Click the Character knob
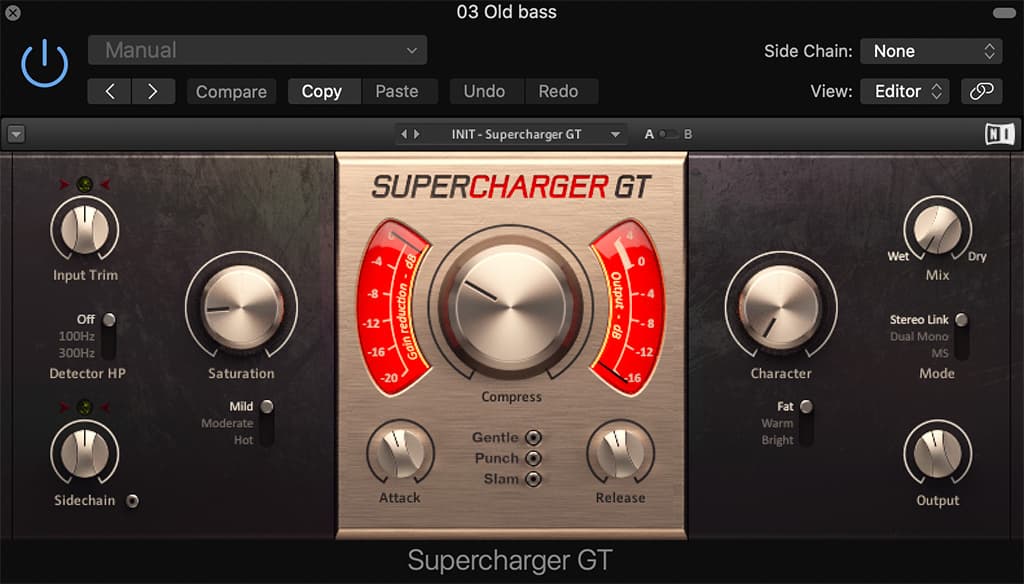 [780, 306]
